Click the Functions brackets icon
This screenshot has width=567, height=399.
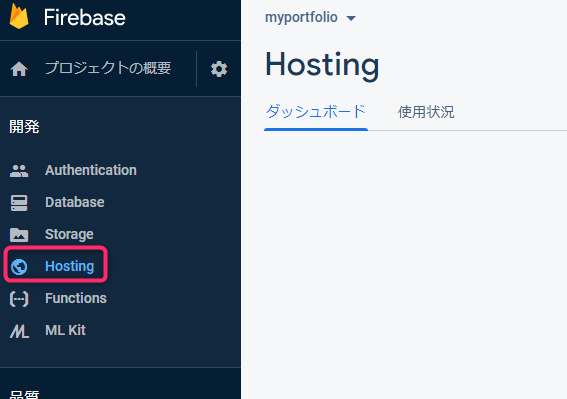19,299
